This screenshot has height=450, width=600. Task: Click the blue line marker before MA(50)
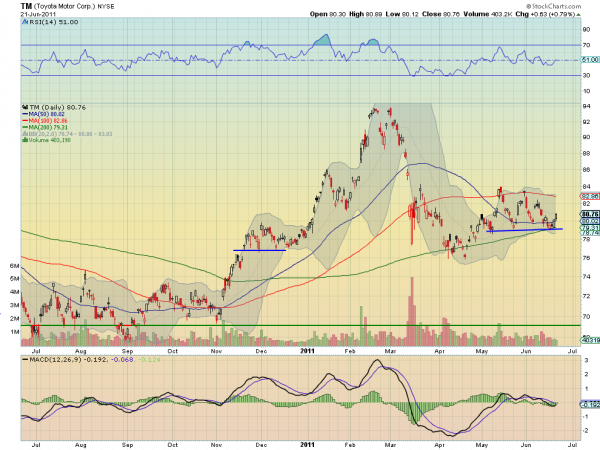pyautogui.click(x=25, y=114)
